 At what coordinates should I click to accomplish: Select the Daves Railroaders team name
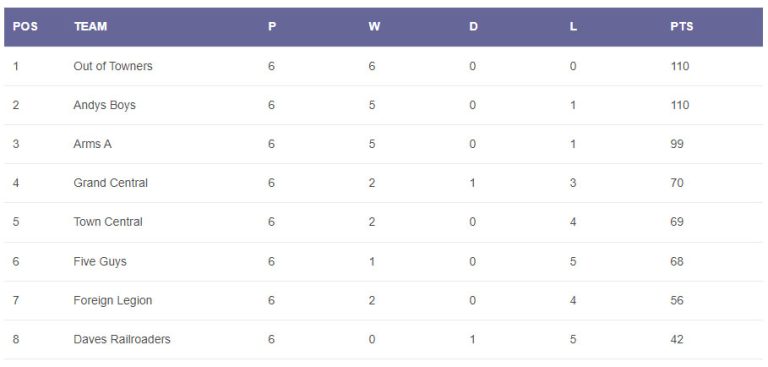pos(122,340)
